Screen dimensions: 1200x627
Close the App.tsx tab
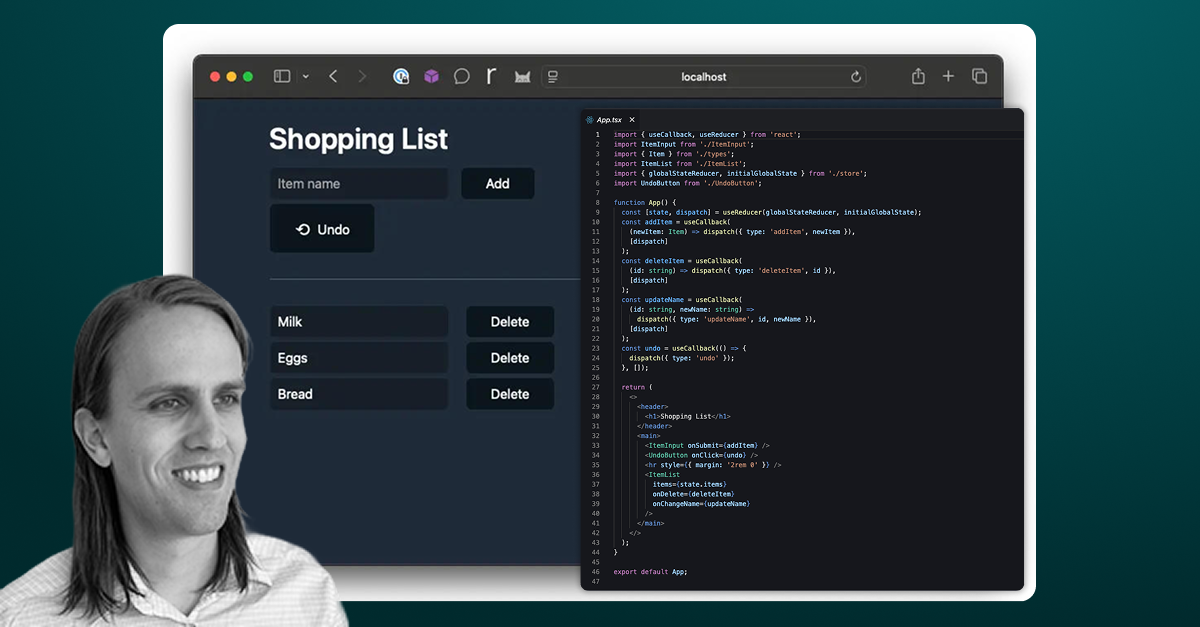click(x=632, y=119)
